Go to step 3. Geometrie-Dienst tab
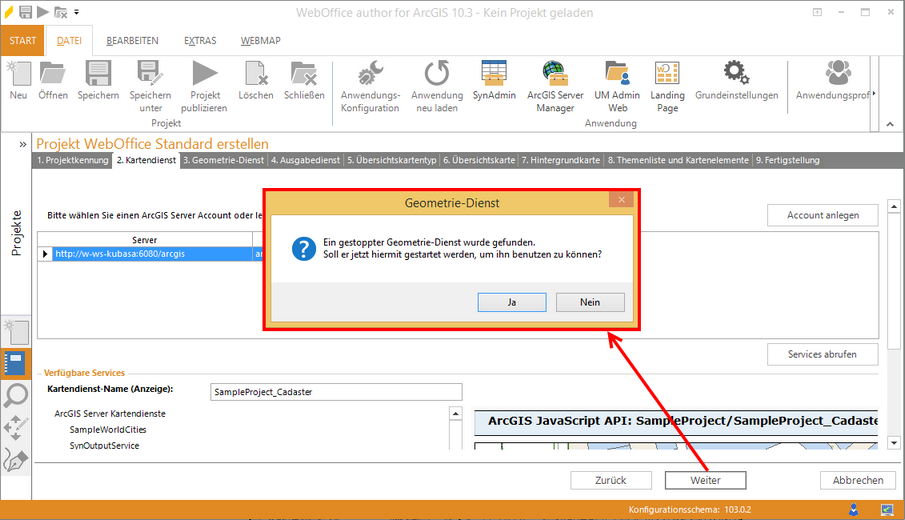Screen dimensions: 905x520 click(224, 160)
